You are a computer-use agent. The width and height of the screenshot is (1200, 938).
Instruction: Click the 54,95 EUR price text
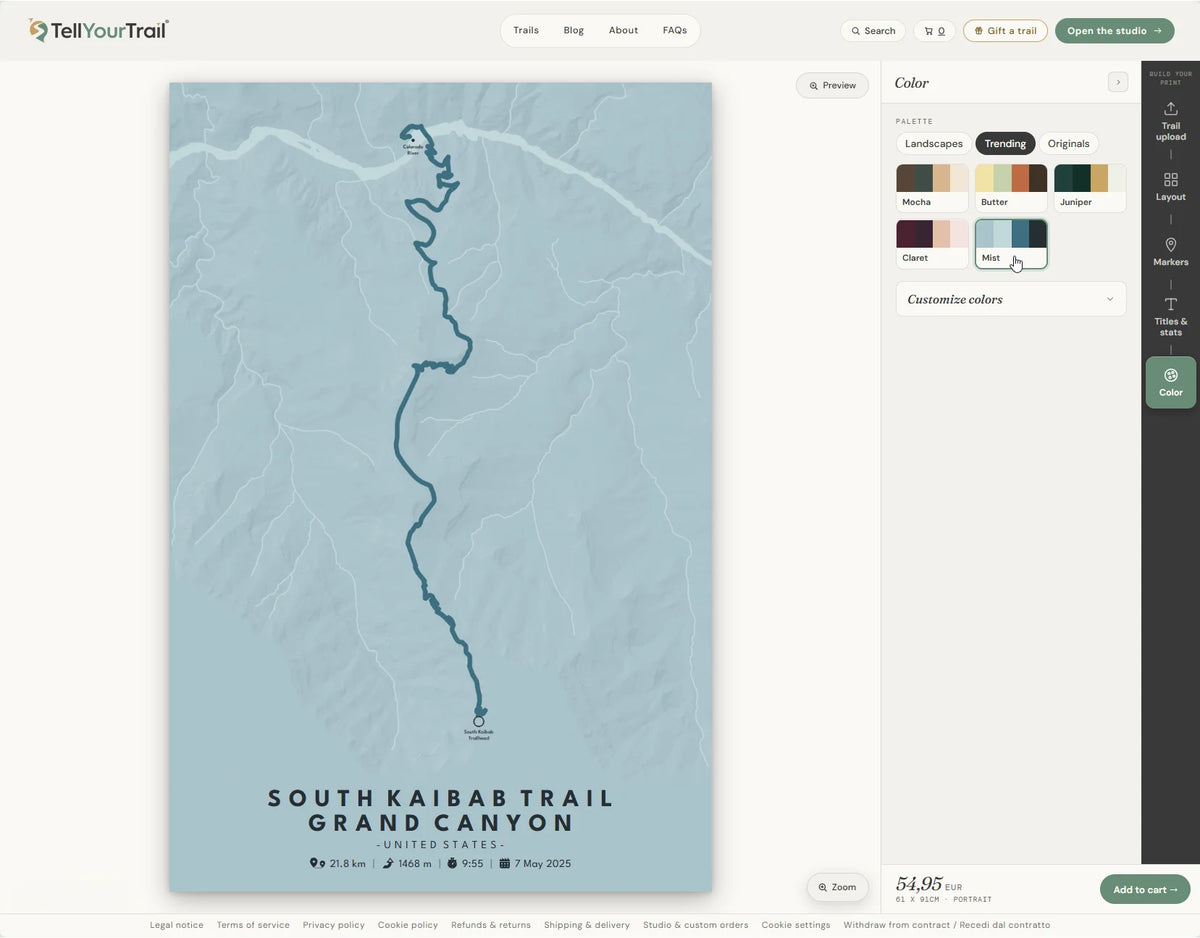929,884
